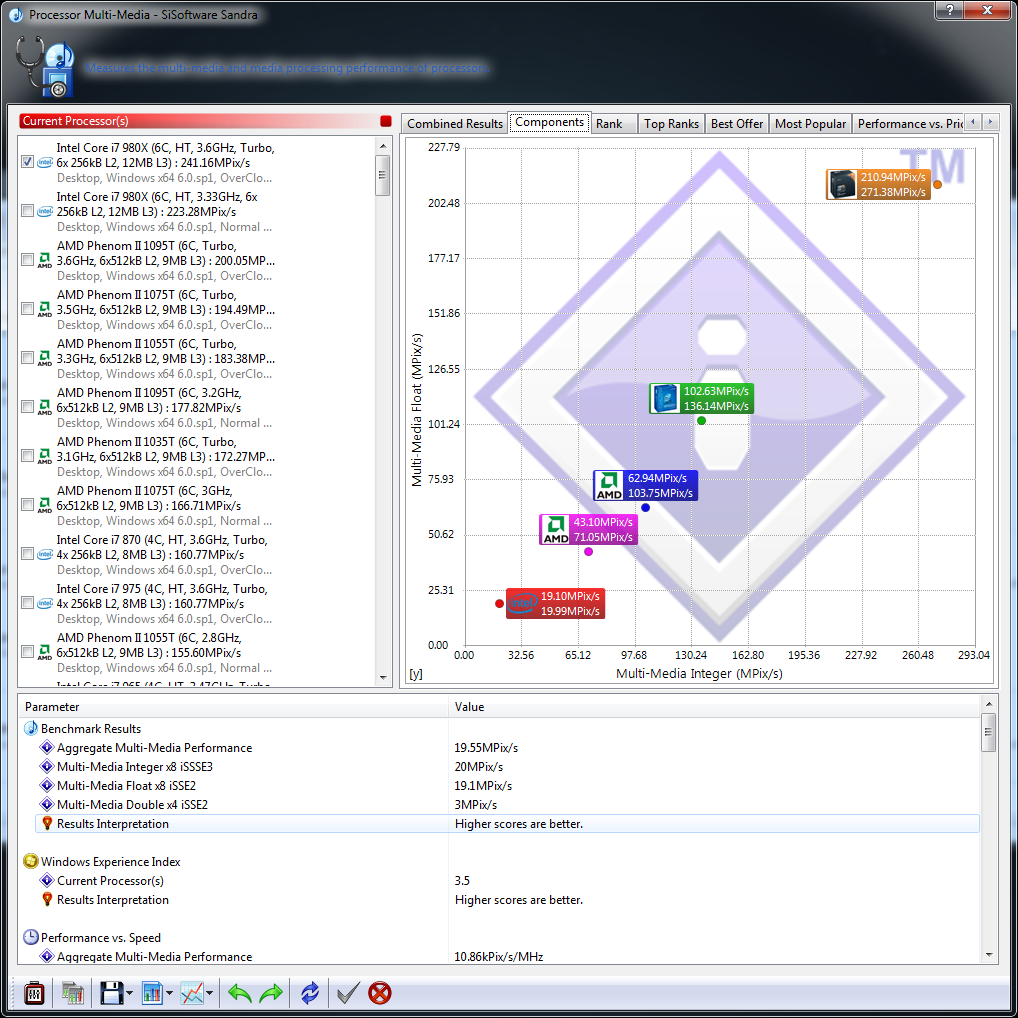Click the green forward arrow
The width and height of the screenshot is (1018, 1018).
(x=271, y=993)
